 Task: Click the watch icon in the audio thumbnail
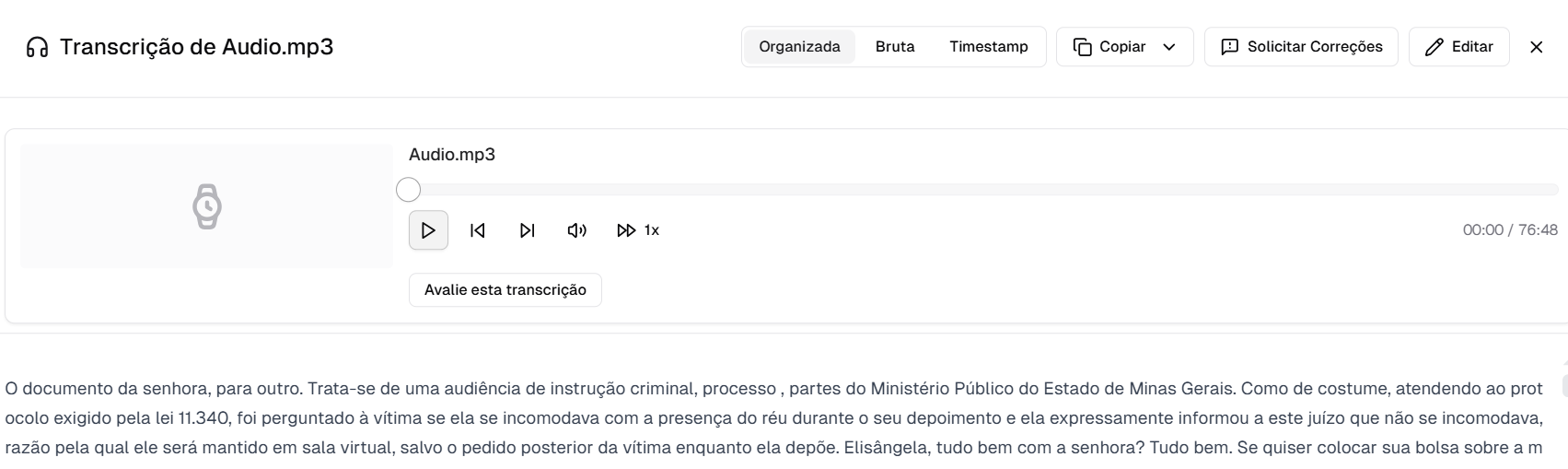pyautogui.click(x=207, y=206)
